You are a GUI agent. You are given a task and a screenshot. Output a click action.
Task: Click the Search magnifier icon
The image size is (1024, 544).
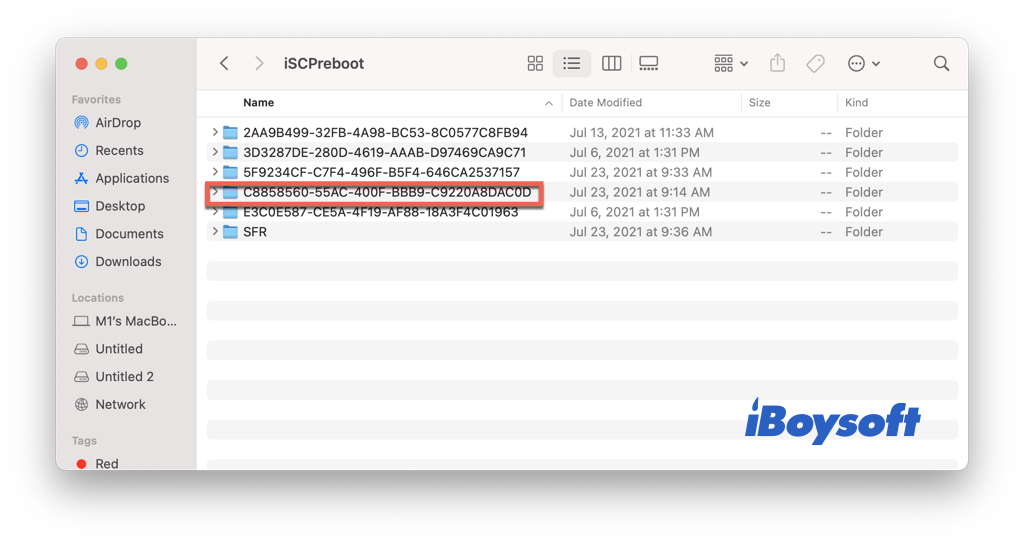tap(941, 63)
